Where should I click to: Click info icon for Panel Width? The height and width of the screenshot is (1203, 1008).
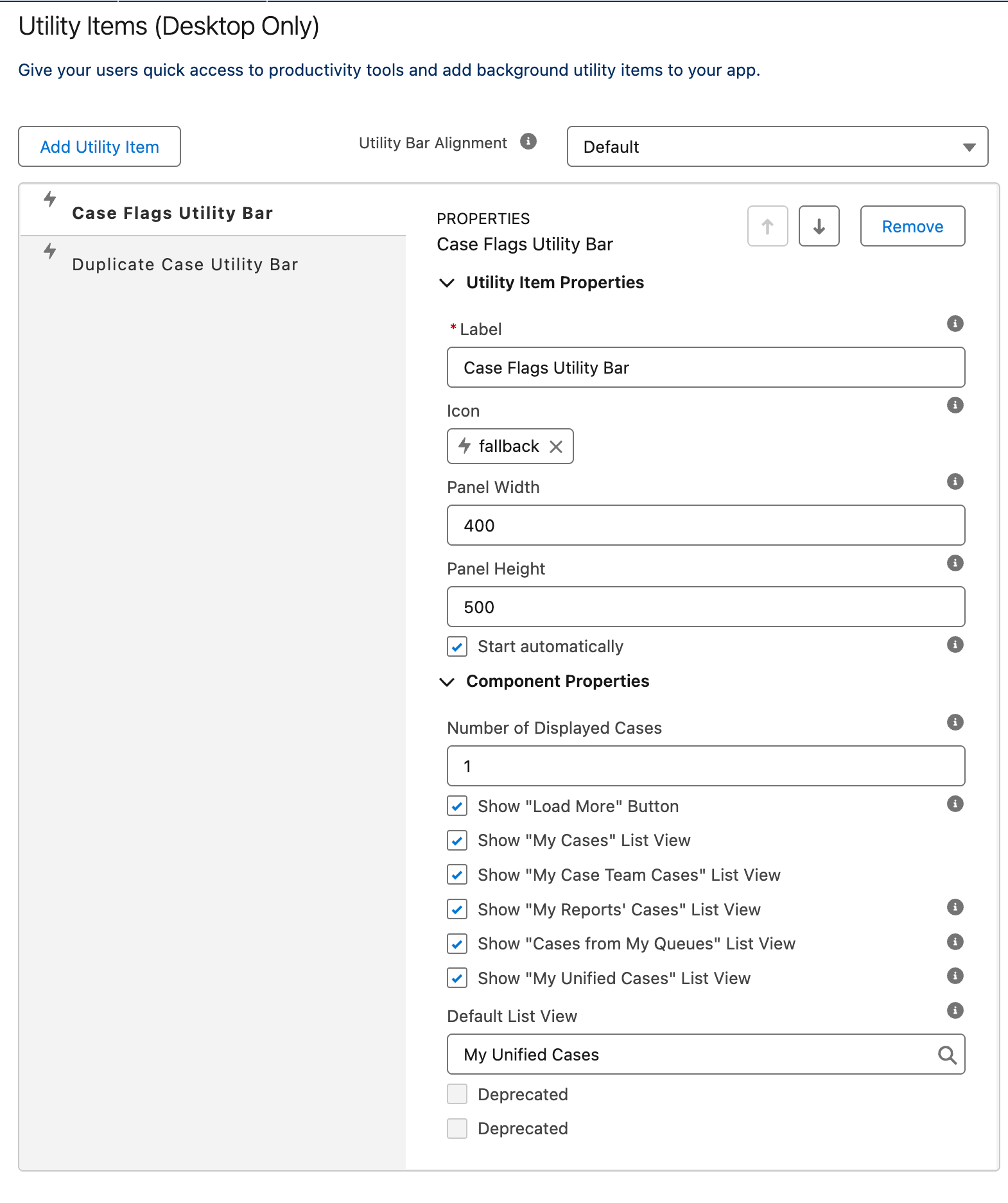(x=955, y=481)
